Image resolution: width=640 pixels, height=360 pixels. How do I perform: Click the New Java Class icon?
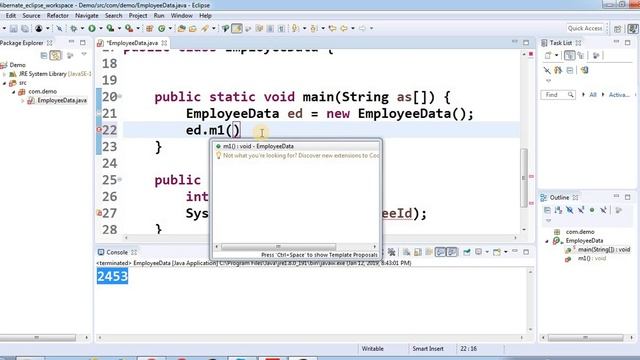tap(162, 29)
